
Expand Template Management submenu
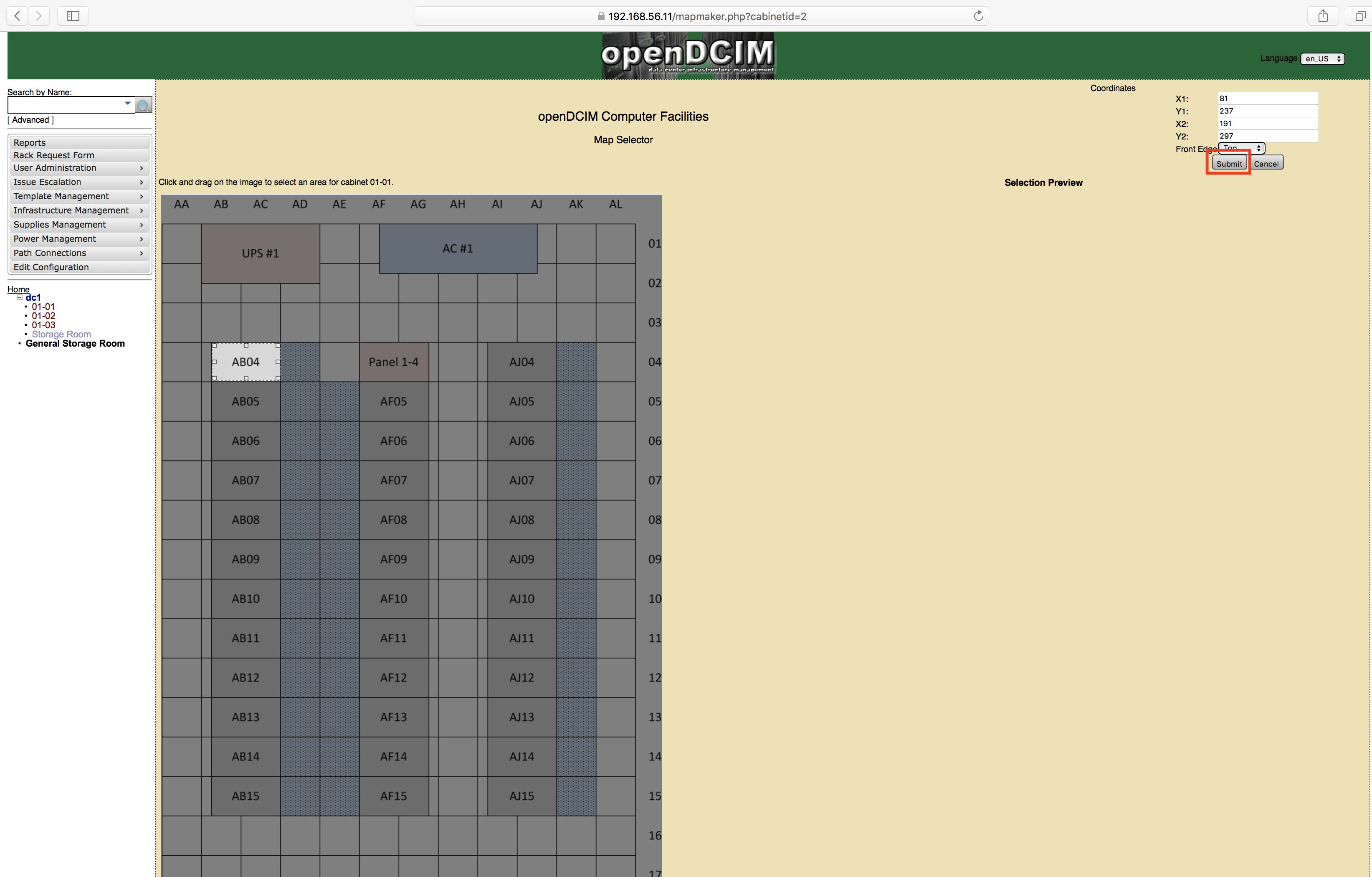pyautogui.click(x=79, y=197)
